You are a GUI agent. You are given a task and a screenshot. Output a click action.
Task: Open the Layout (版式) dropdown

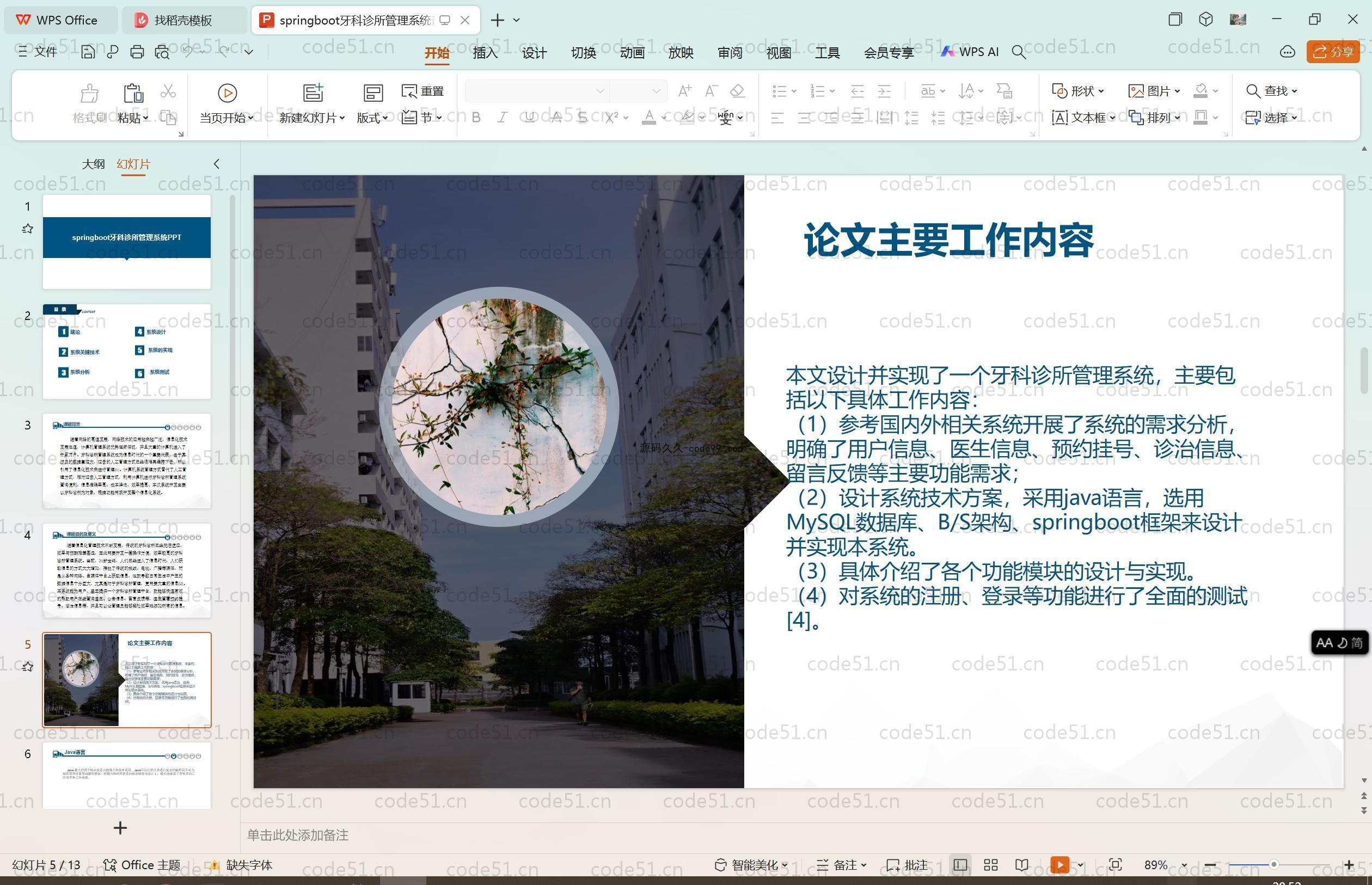tap(372, 118)
